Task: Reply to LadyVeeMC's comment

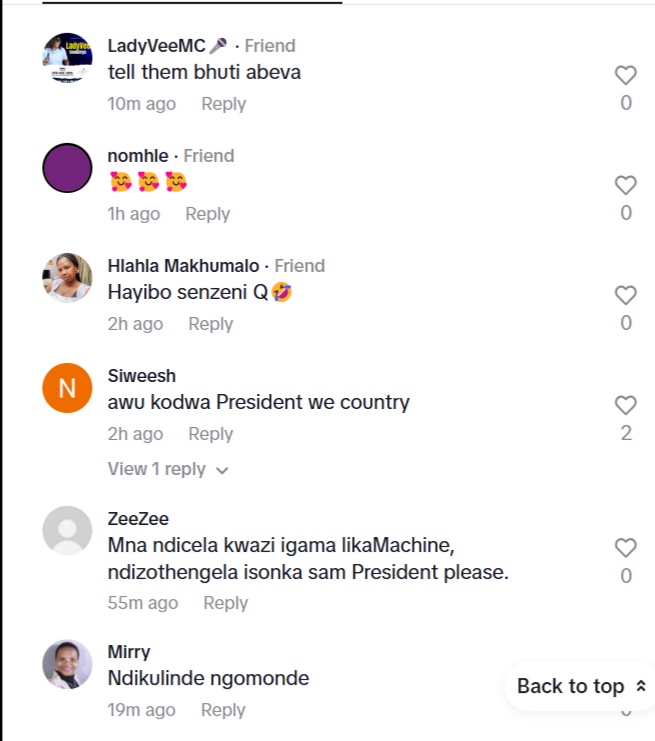Action: [x=223, y=104]
